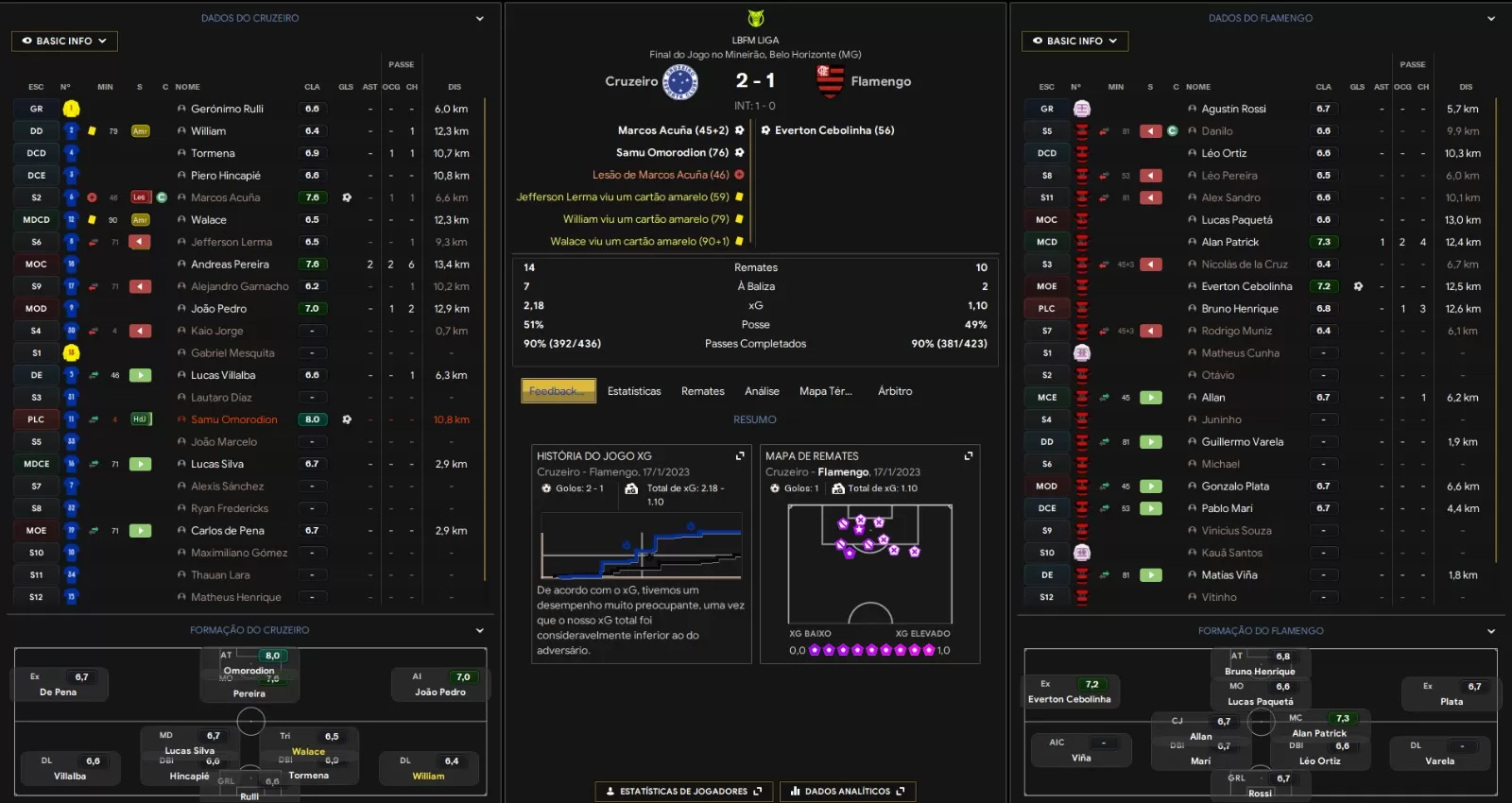Open Estatísticas de Jogadores button
Screen dimensions: 1512x803
pyautogui.click(x=684, y=792)
